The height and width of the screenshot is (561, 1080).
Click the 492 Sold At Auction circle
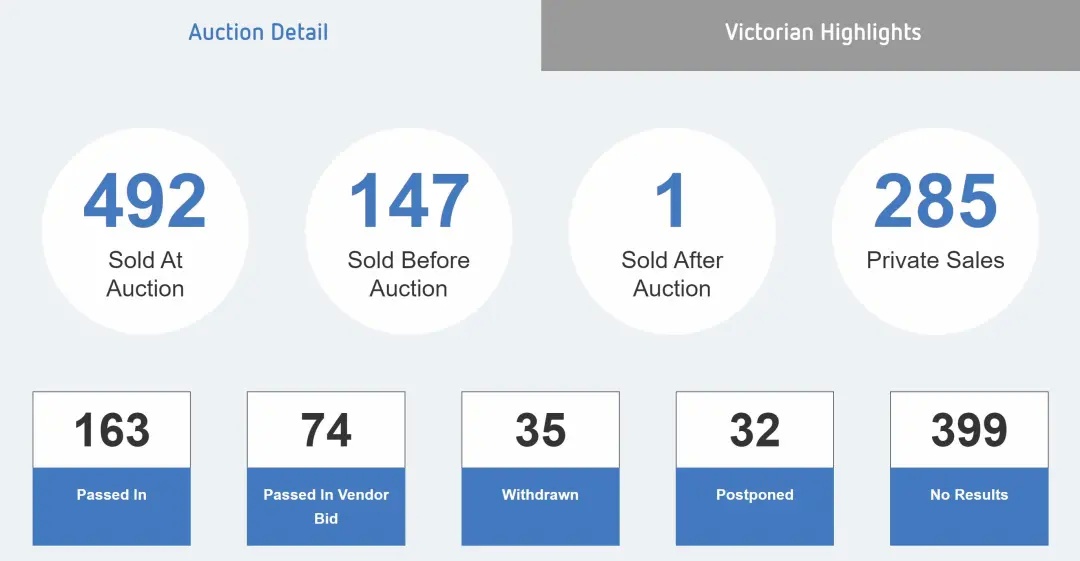pyautogui.click(x=145, y=232)
